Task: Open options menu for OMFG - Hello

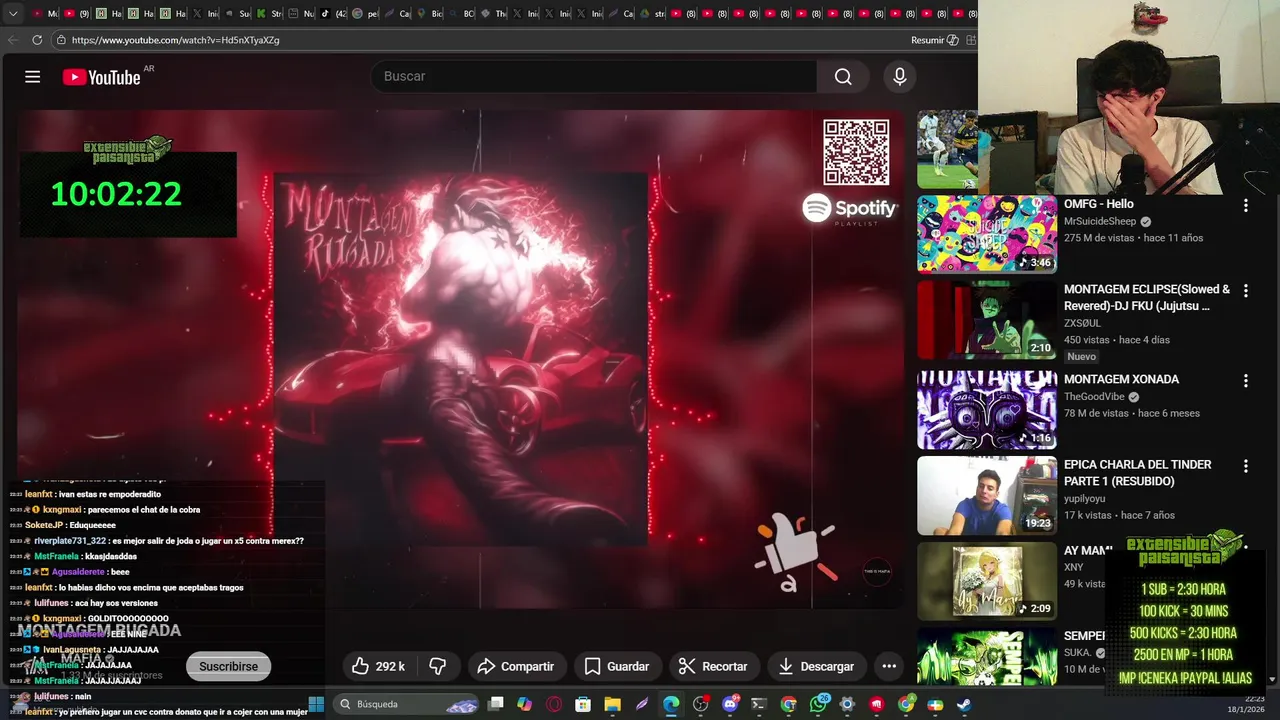Action: tap(1245, 205)
